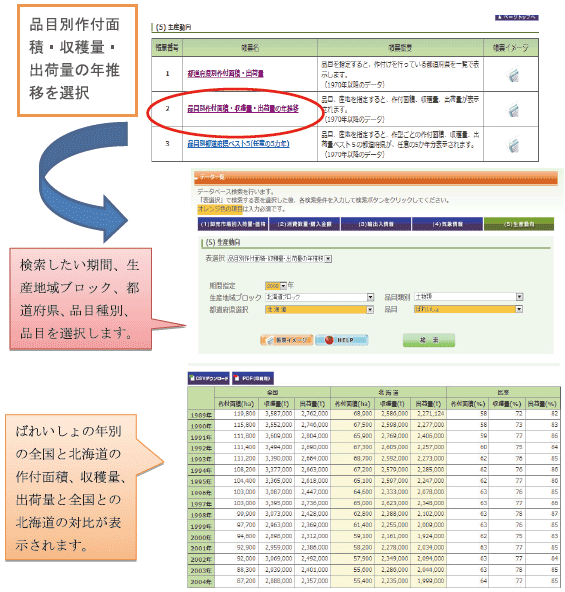The width and height of the screenshot is (565, 592).
Task: Expand the 生産地域ブロック dropdown
Action: tap(320, 297)
